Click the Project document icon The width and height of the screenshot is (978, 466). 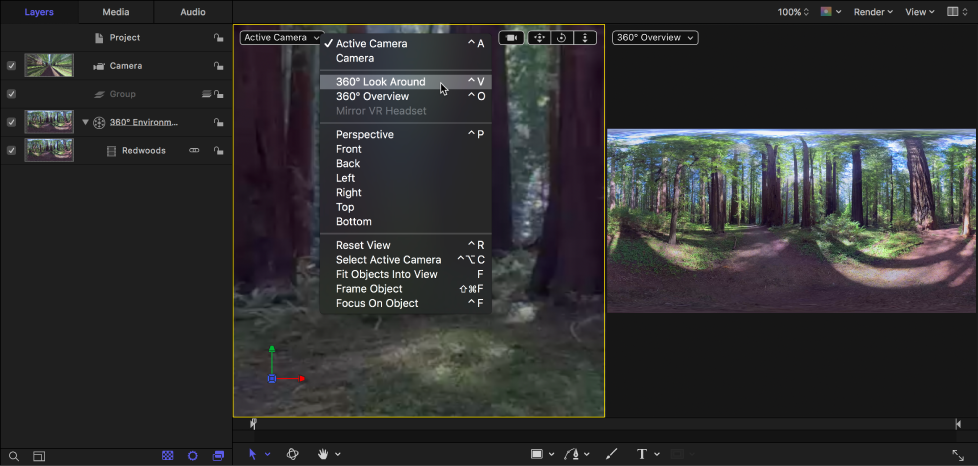pyautogui.click(x=99, y=38)
